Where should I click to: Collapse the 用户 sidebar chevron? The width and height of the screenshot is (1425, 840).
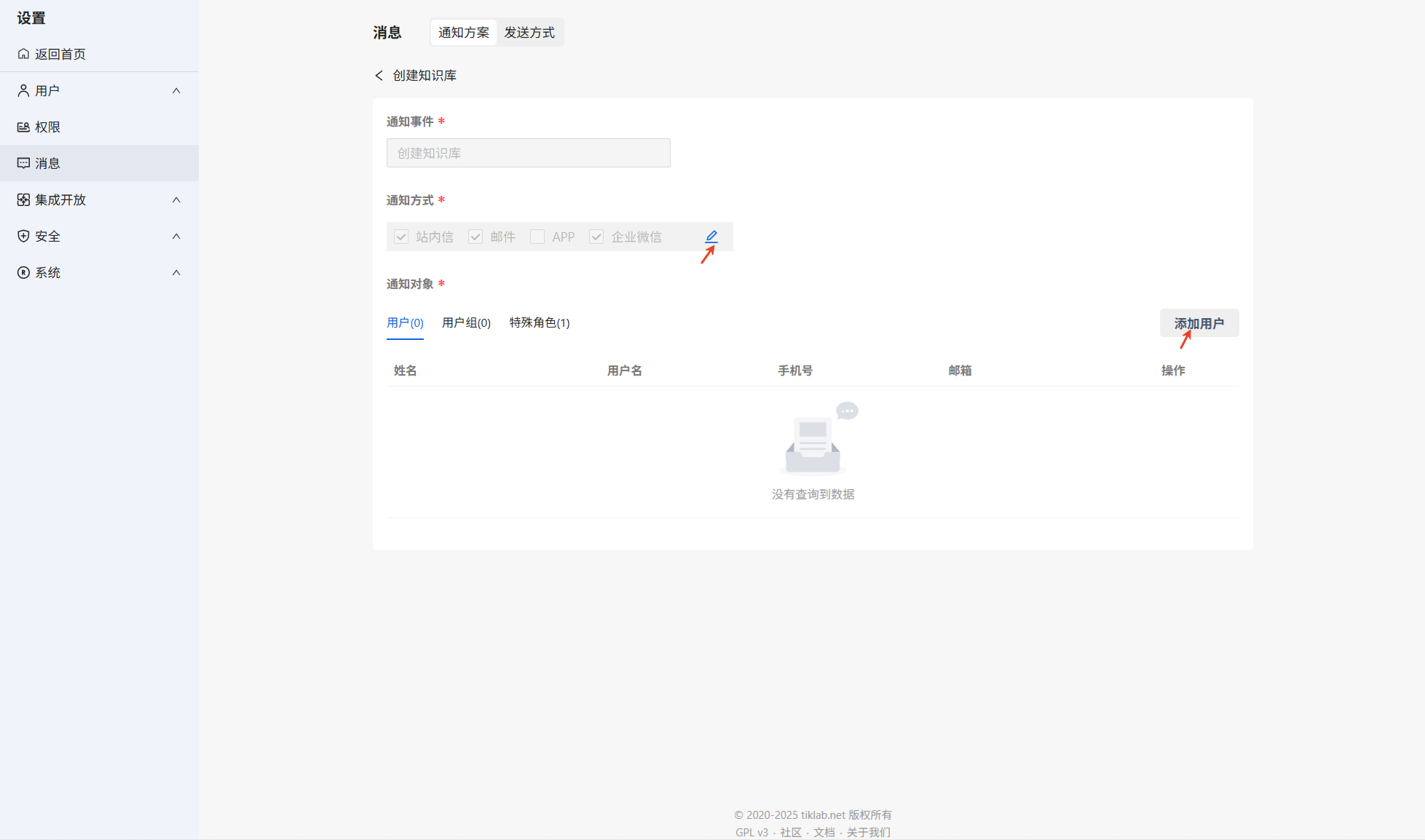coord(176,90)
